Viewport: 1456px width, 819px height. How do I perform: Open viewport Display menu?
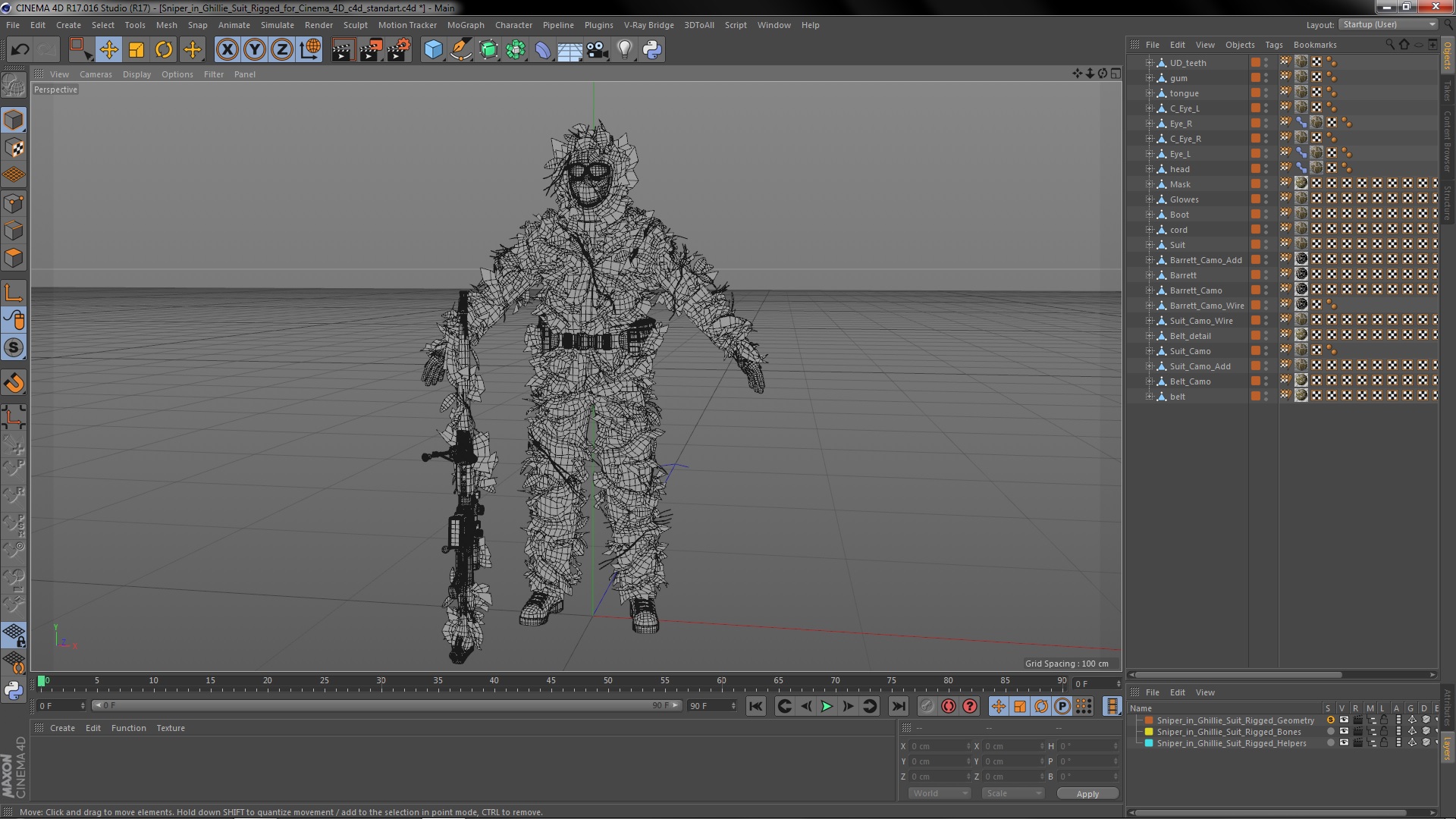(x=136, y=74)
